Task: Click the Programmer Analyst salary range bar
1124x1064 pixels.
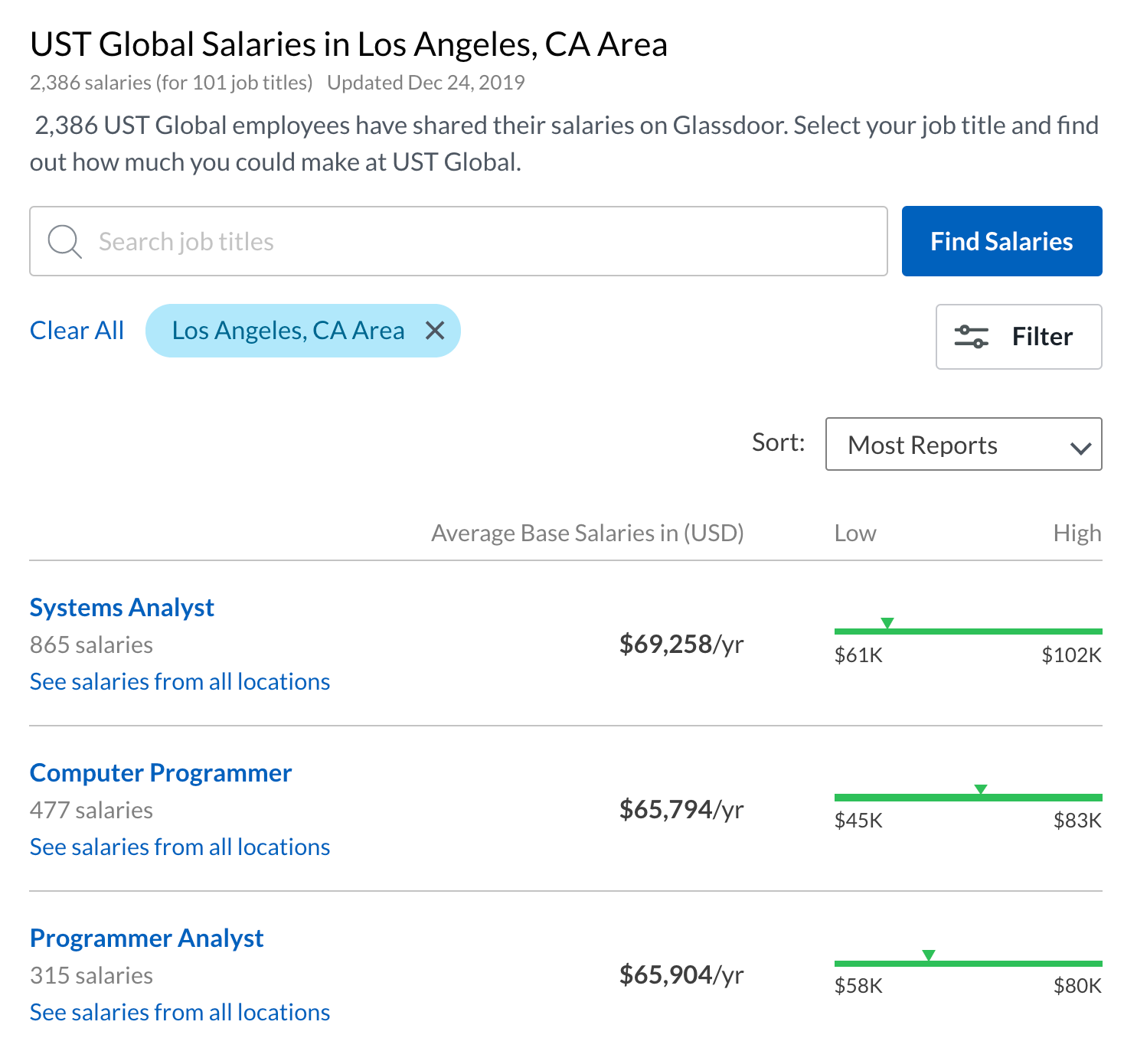Action: (x=969, y=963)
